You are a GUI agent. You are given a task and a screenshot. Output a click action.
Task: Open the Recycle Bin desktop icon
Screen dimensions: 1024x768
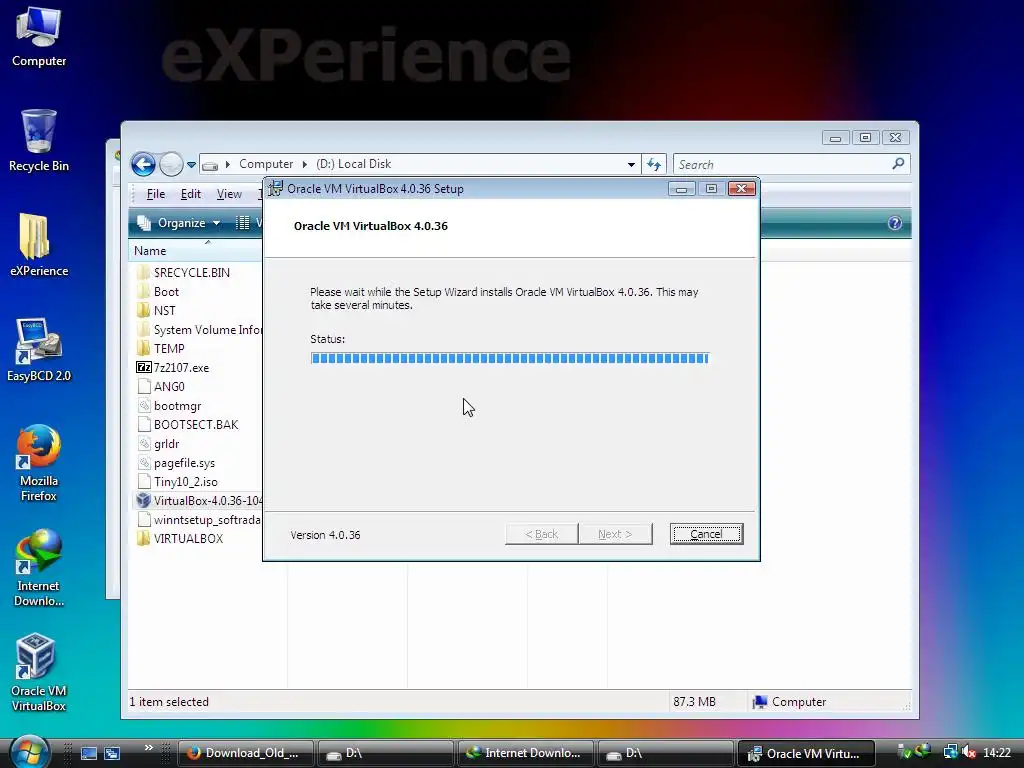pyautogui.click(x=39, y=140)
